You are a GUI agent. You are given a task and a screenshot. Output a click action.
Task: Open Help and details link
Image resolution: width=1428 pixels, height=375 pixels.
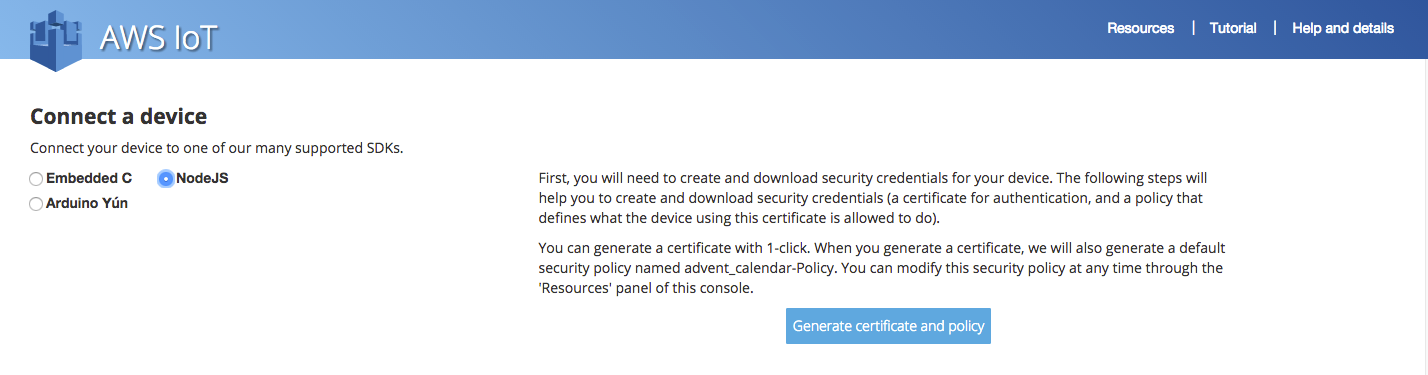1342,28
